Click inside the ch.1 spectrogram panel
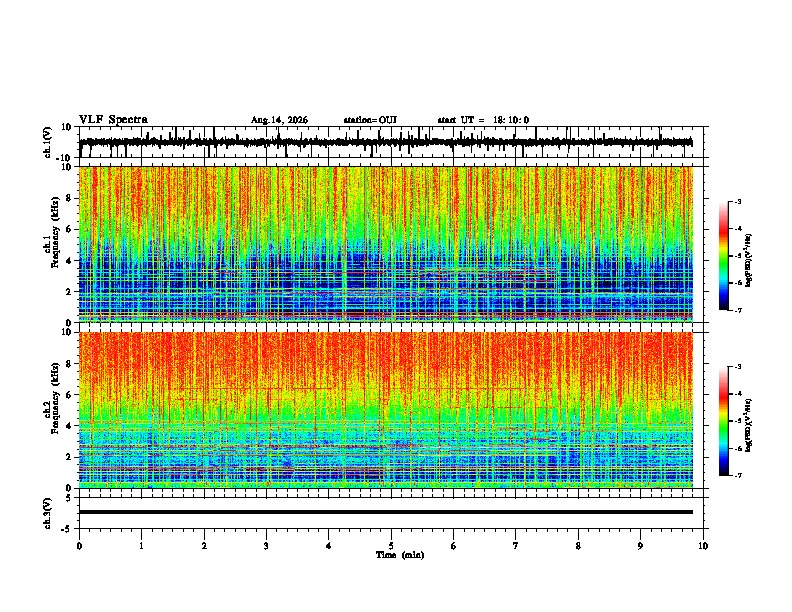Screen dimensions: 792x612 [386, 244]
